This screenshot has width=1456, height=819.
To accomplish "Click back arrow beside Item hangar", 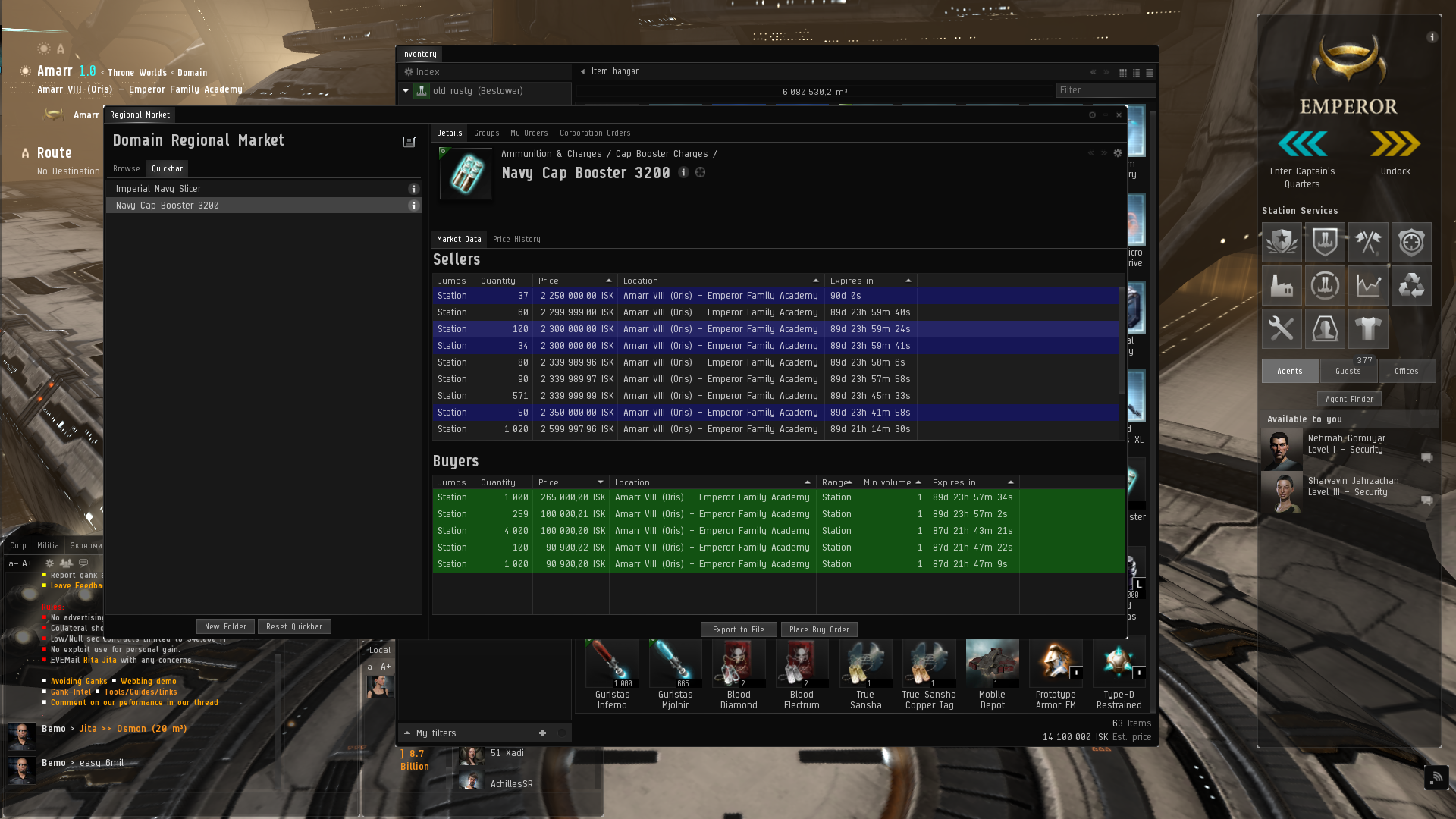I will (582, 72).
